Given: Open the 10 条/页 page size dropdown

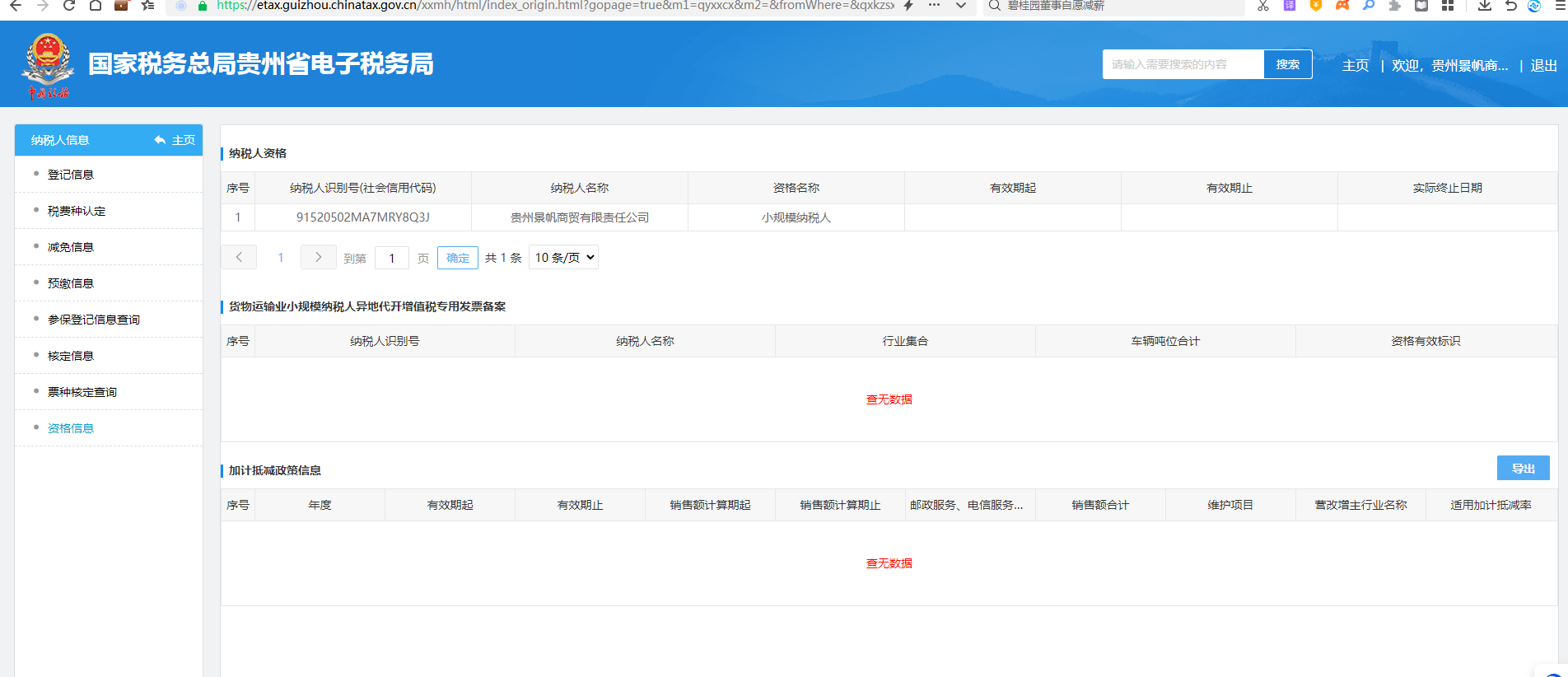Looking at the screenshot, I should tap(564, 258).
